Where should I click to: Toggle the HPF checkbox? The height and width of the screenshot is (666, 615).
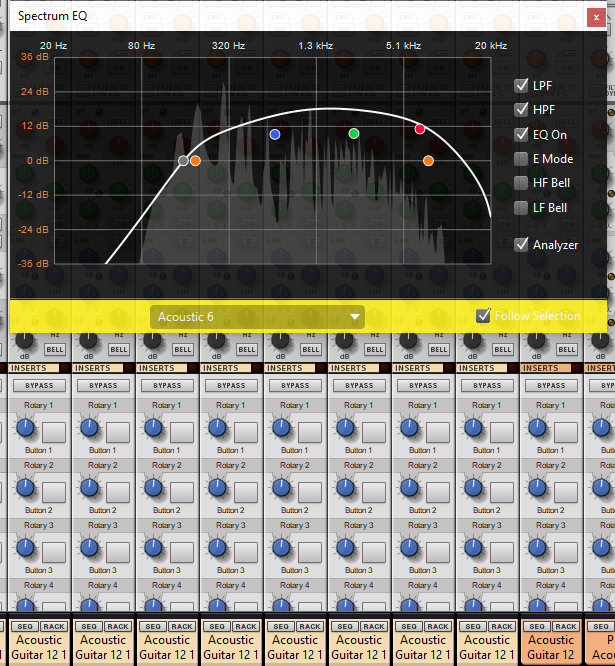pos(521,110)
